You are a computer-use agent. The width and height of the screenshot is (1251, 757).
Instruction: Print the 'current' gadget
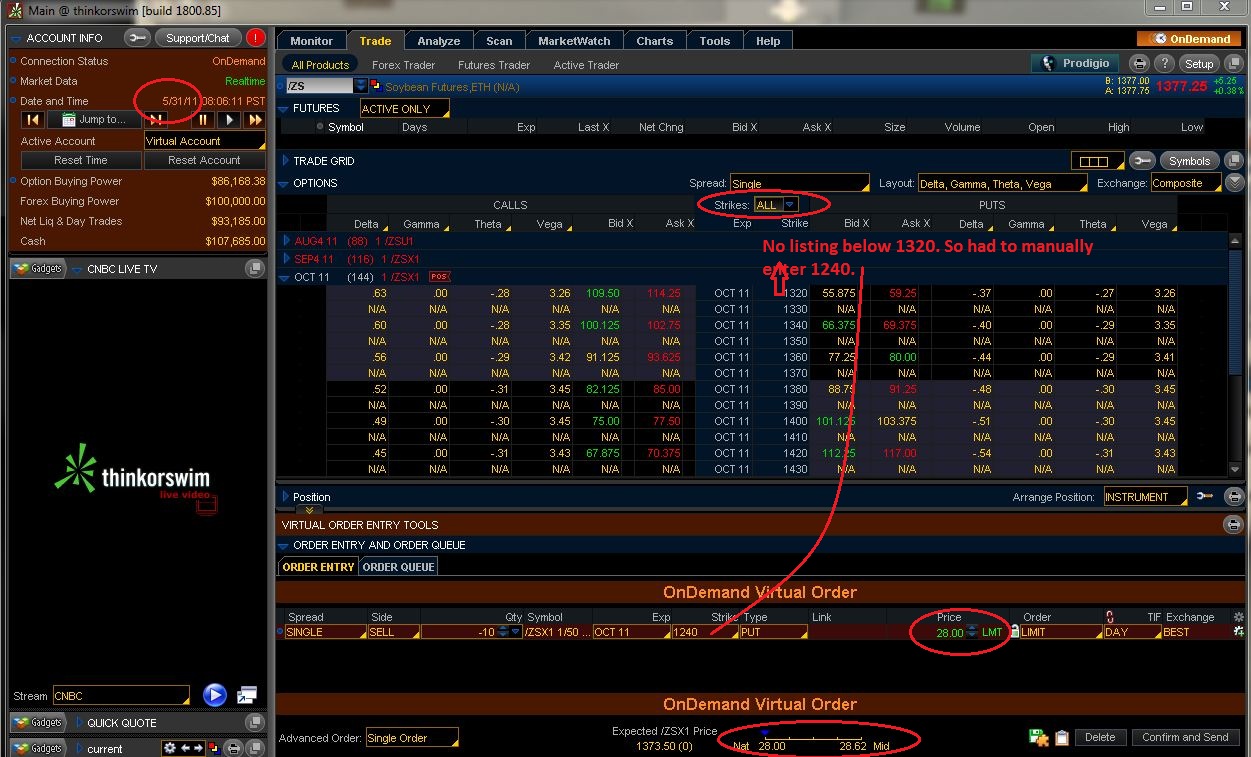232,748
